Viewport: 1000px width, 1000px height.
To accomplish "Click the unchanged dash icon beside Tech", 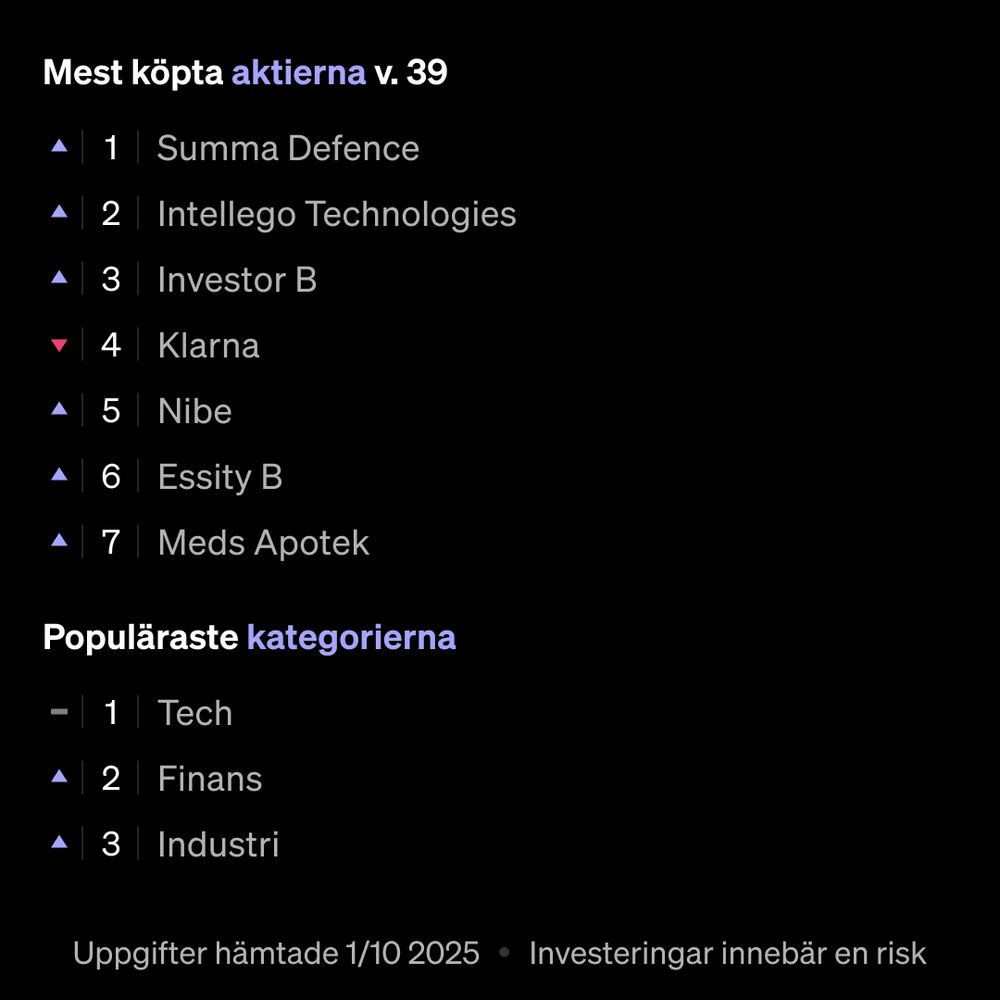I will 59,712.
